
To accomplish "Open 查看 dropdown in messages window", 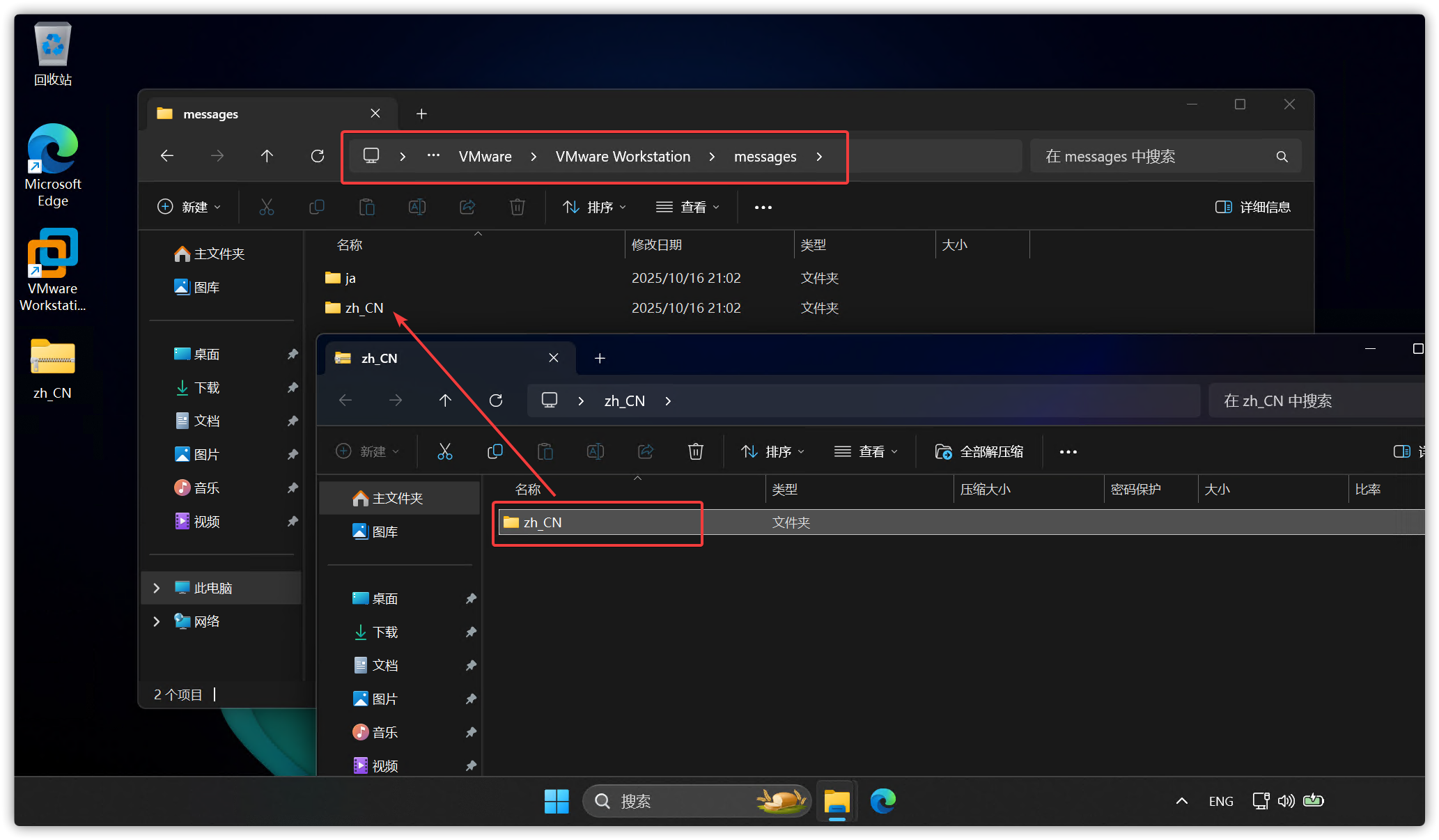I will pos(687,207).
